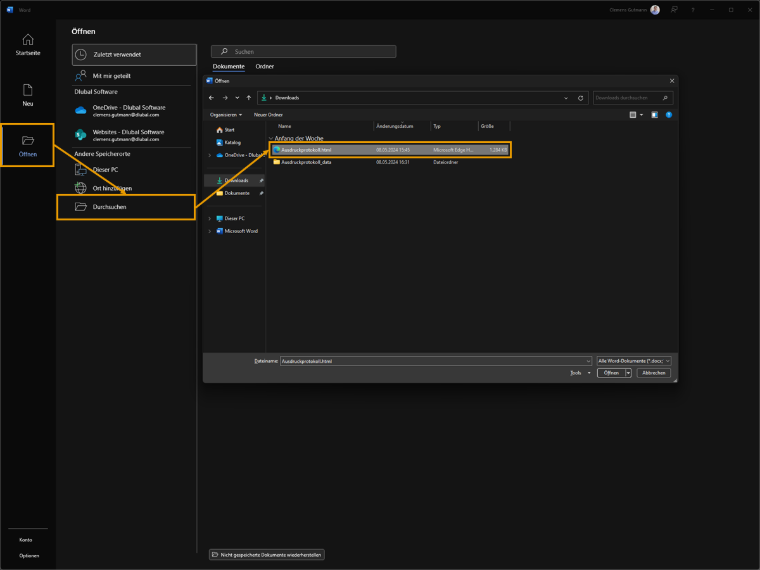Open file type filter Alle Word-Dokumente
Viewport: 760px width, 570px height.
coord(634,361)
